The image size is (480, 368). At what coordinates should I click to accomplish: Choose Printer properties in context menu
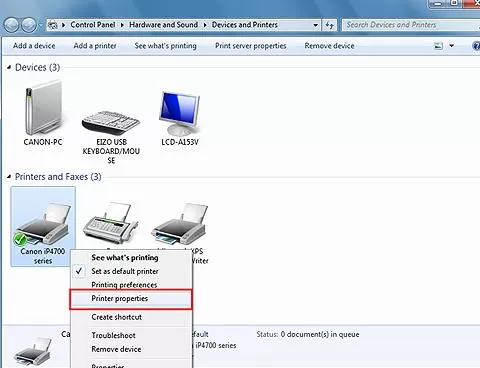131,299
